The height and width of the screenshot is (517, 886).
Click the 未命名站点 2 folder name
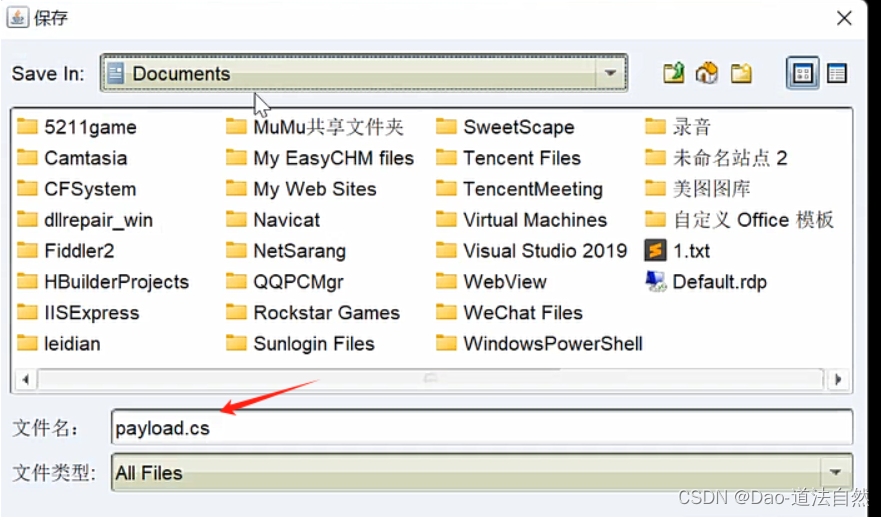click(730, 158)
